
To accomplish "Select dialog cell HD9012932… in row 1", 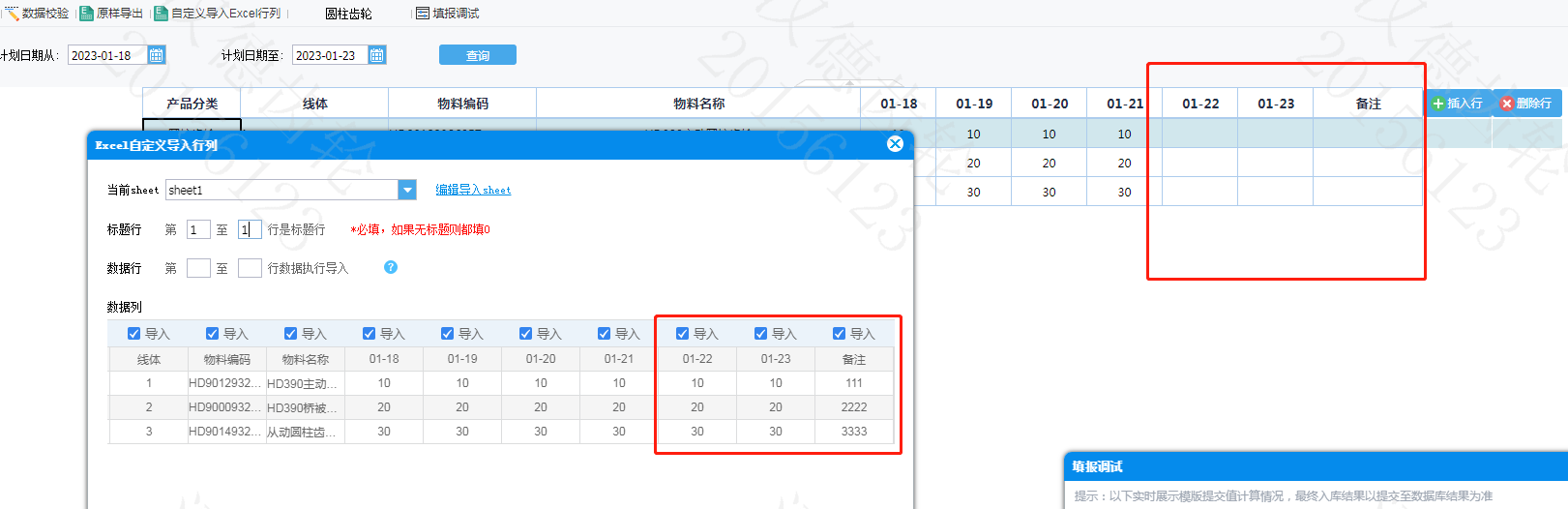I will pos(226,383).
